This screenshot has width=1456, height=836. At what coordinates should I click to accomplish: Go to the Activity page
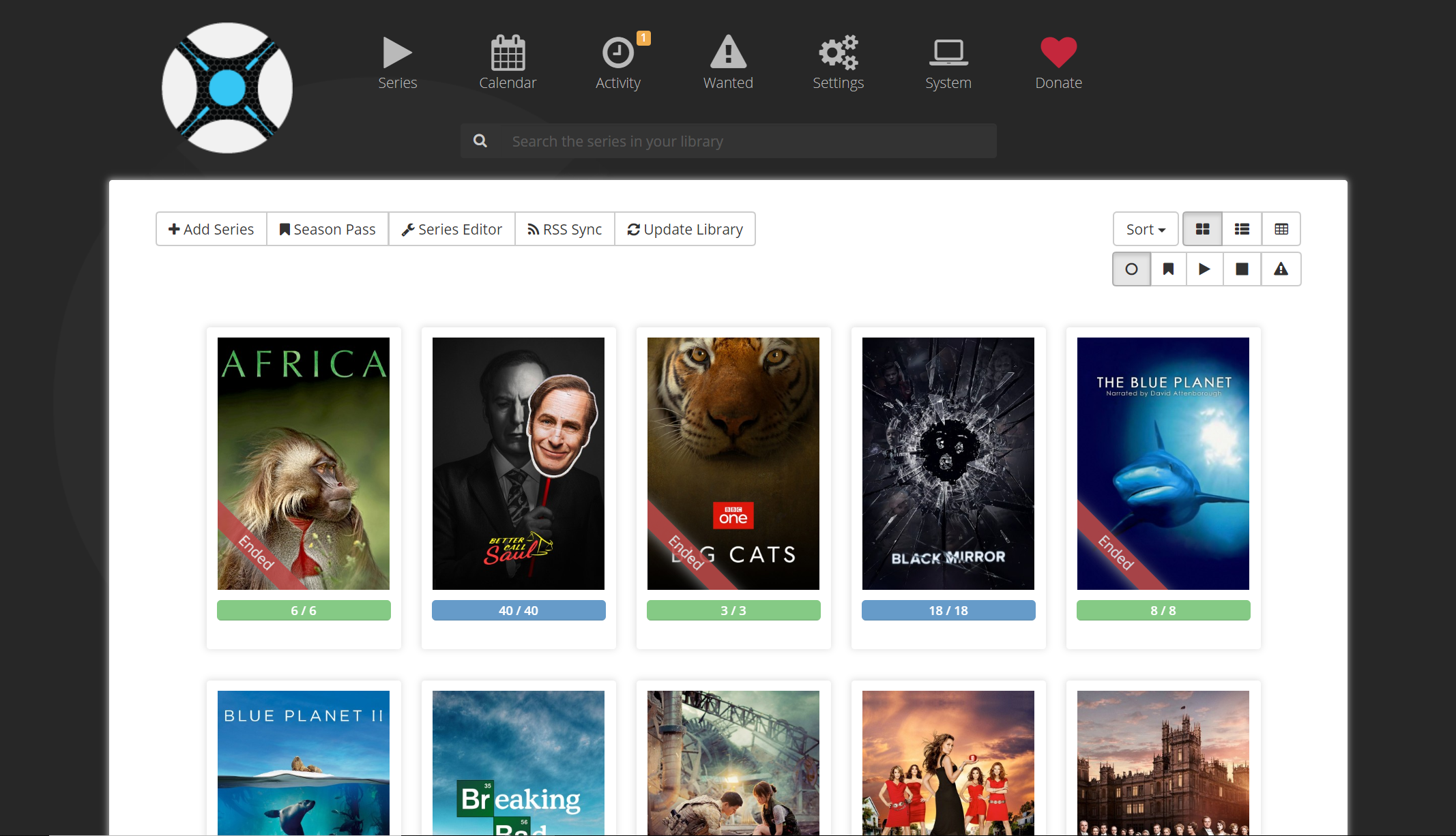[618, 63]
